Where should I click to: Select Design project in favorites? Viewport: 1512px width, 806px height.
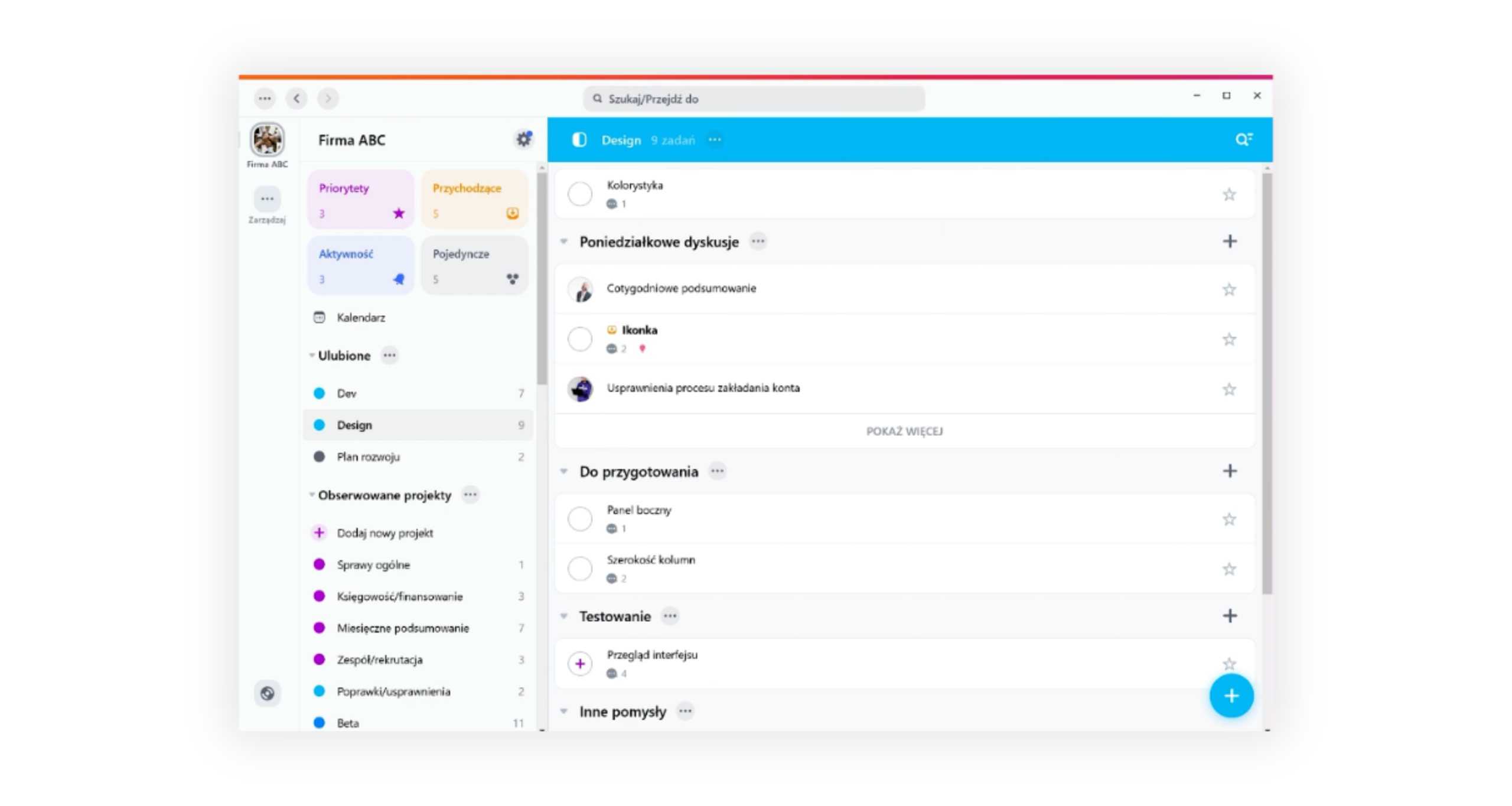[x=418, y=425]
